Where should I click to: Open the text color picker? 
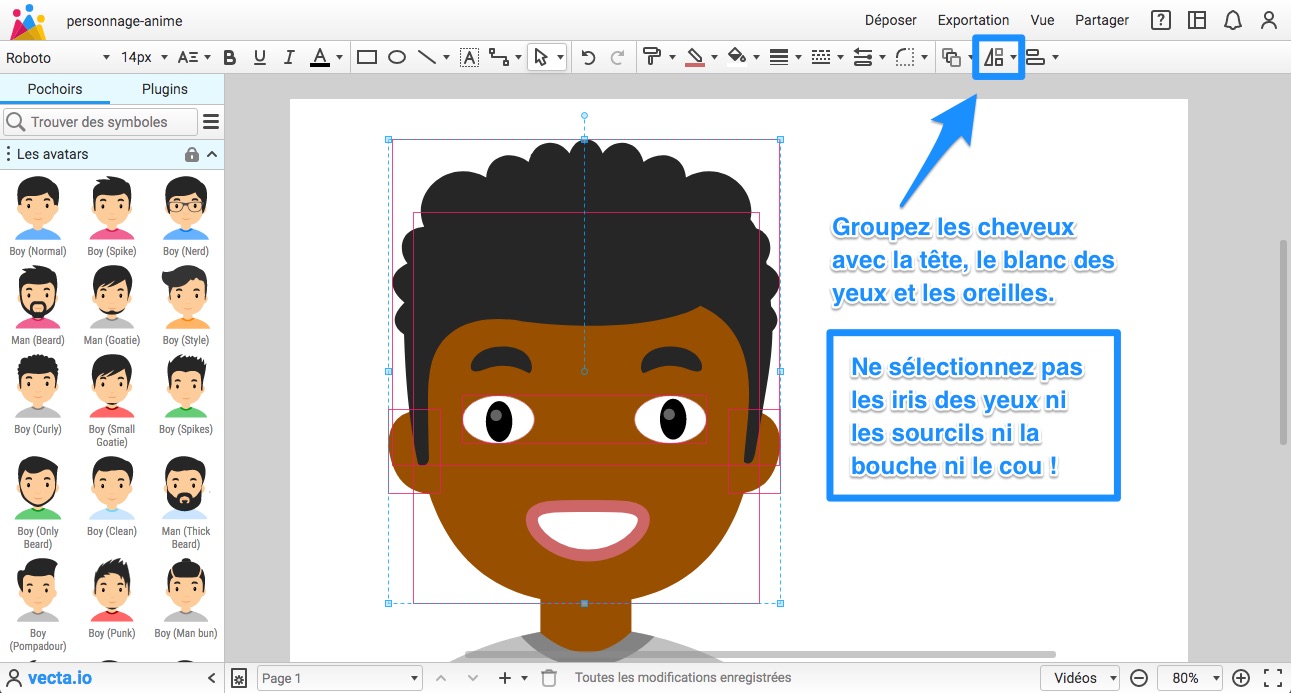(x=320, y=57)
